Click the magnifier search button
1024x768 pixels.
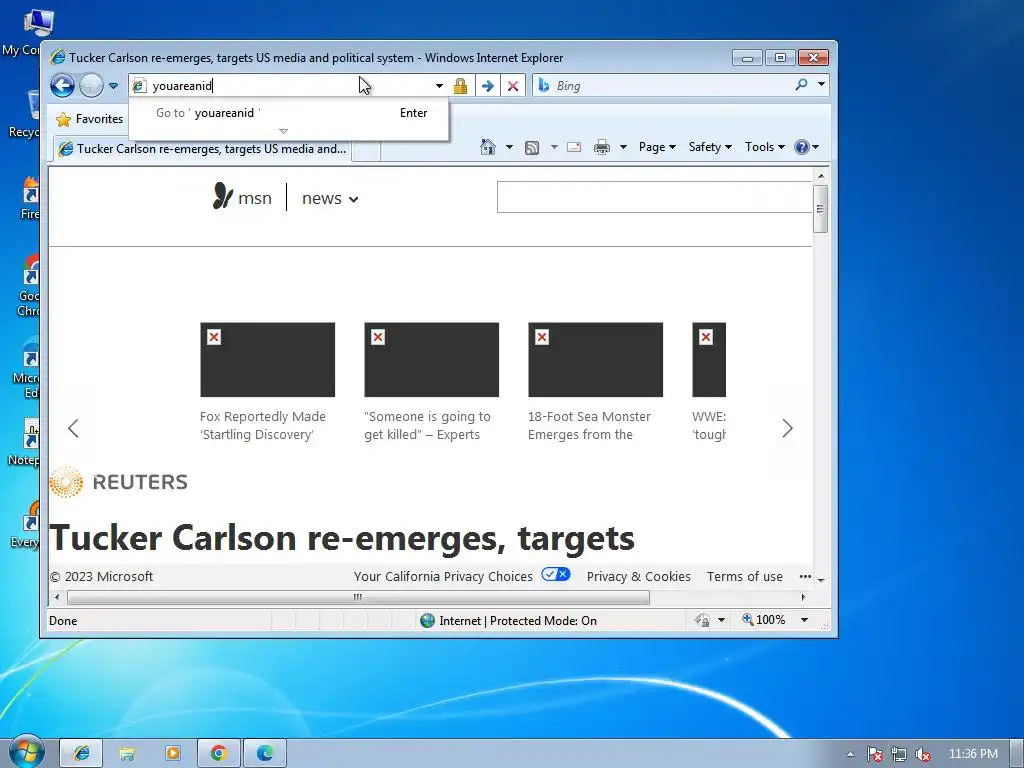[x=801, y=84]
